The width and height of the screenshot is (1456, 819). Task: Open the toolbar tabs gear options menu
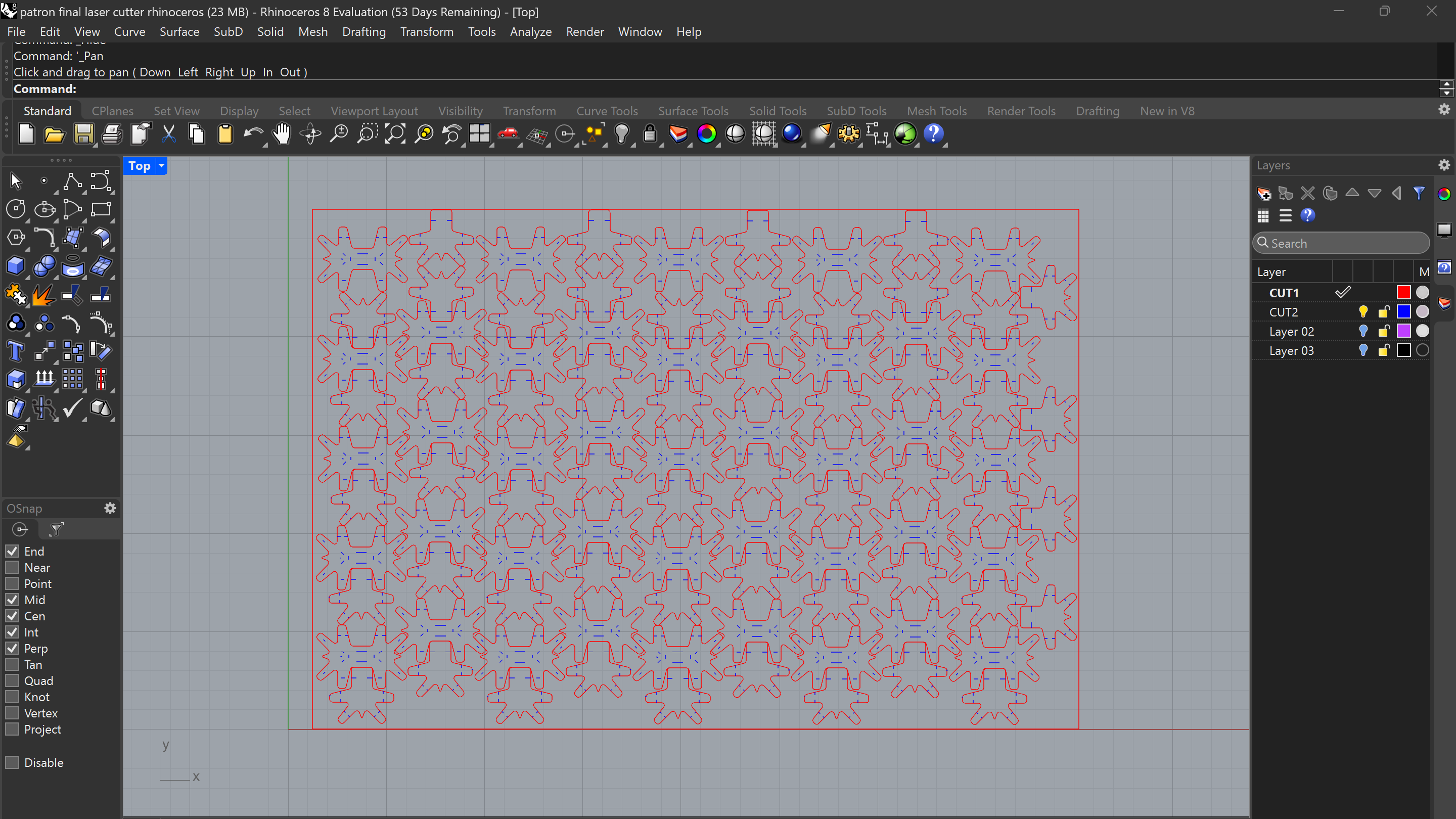coord(1444,110)
